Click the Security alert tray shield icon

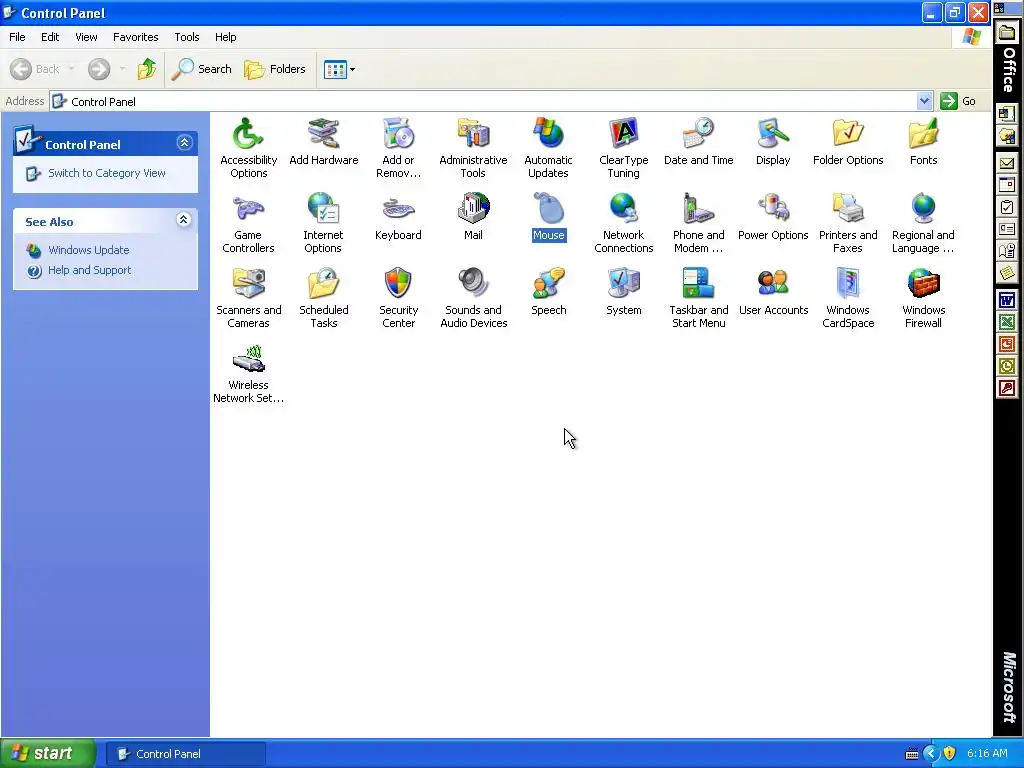point(950,754)
